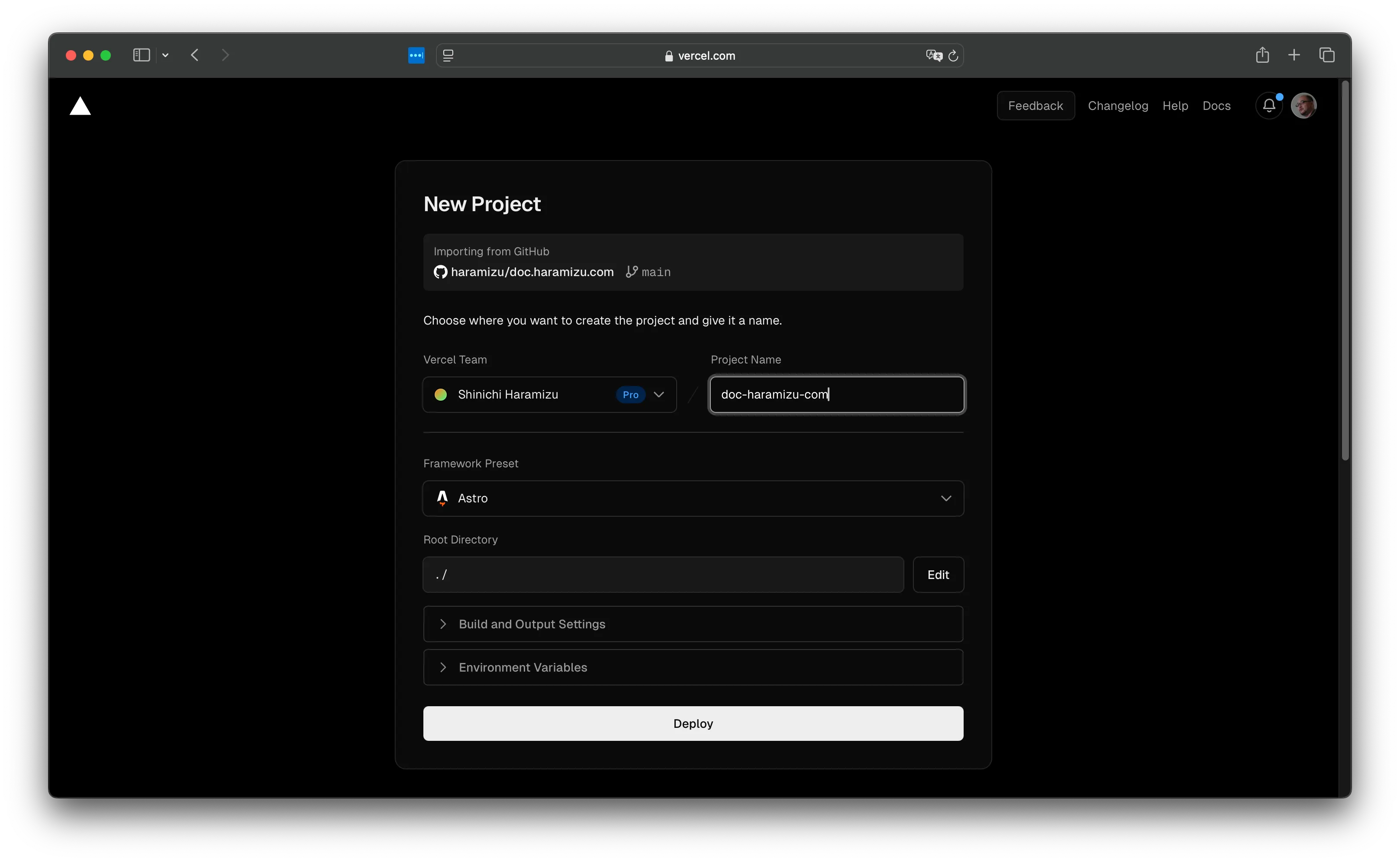1400x862 pixels.
Task: Click the page vertical scrollbar
Action: click(x=1345, y=271)
